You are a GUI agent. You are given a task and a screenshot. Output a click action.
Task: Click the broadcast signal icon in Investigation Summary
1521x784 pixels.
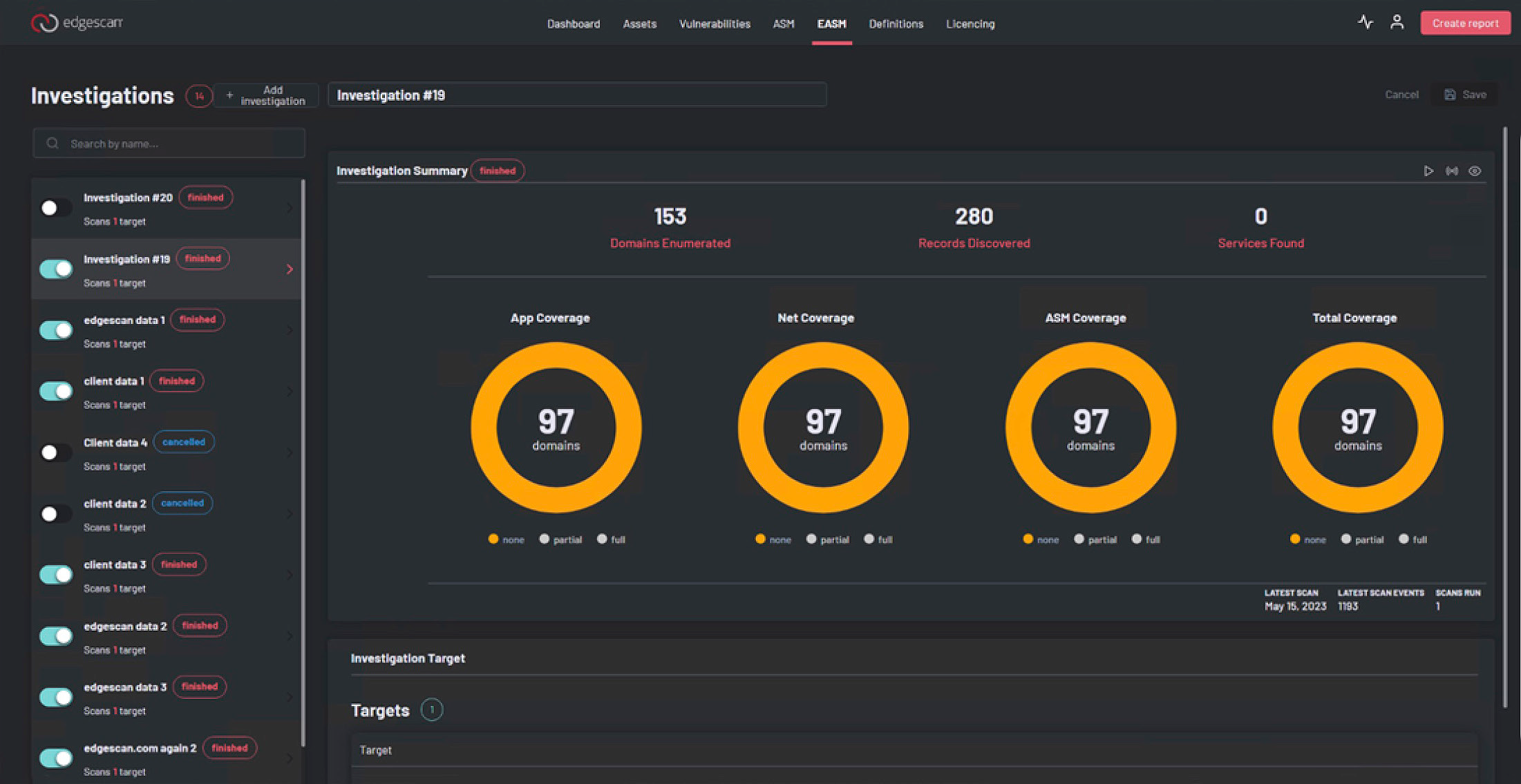point(1452,171)
